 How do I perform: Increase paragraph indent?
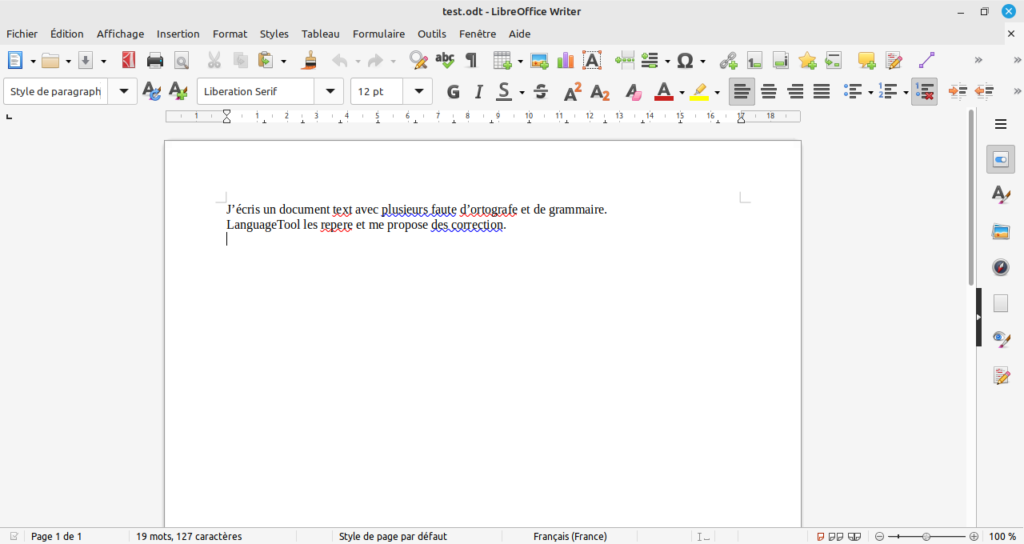[x=957, y=91]
